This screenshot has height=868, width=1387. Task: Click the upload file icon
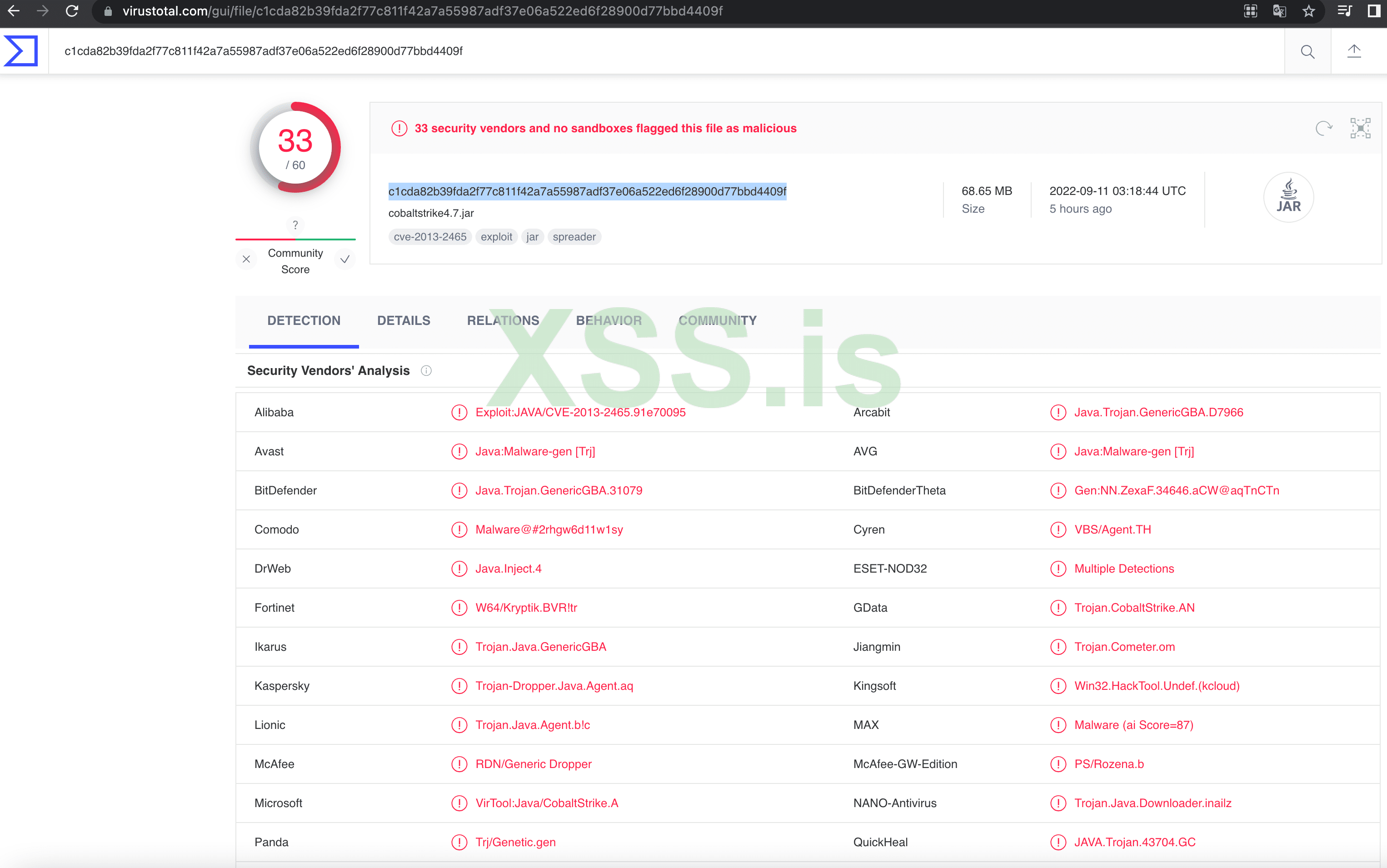click(1354, 51)
